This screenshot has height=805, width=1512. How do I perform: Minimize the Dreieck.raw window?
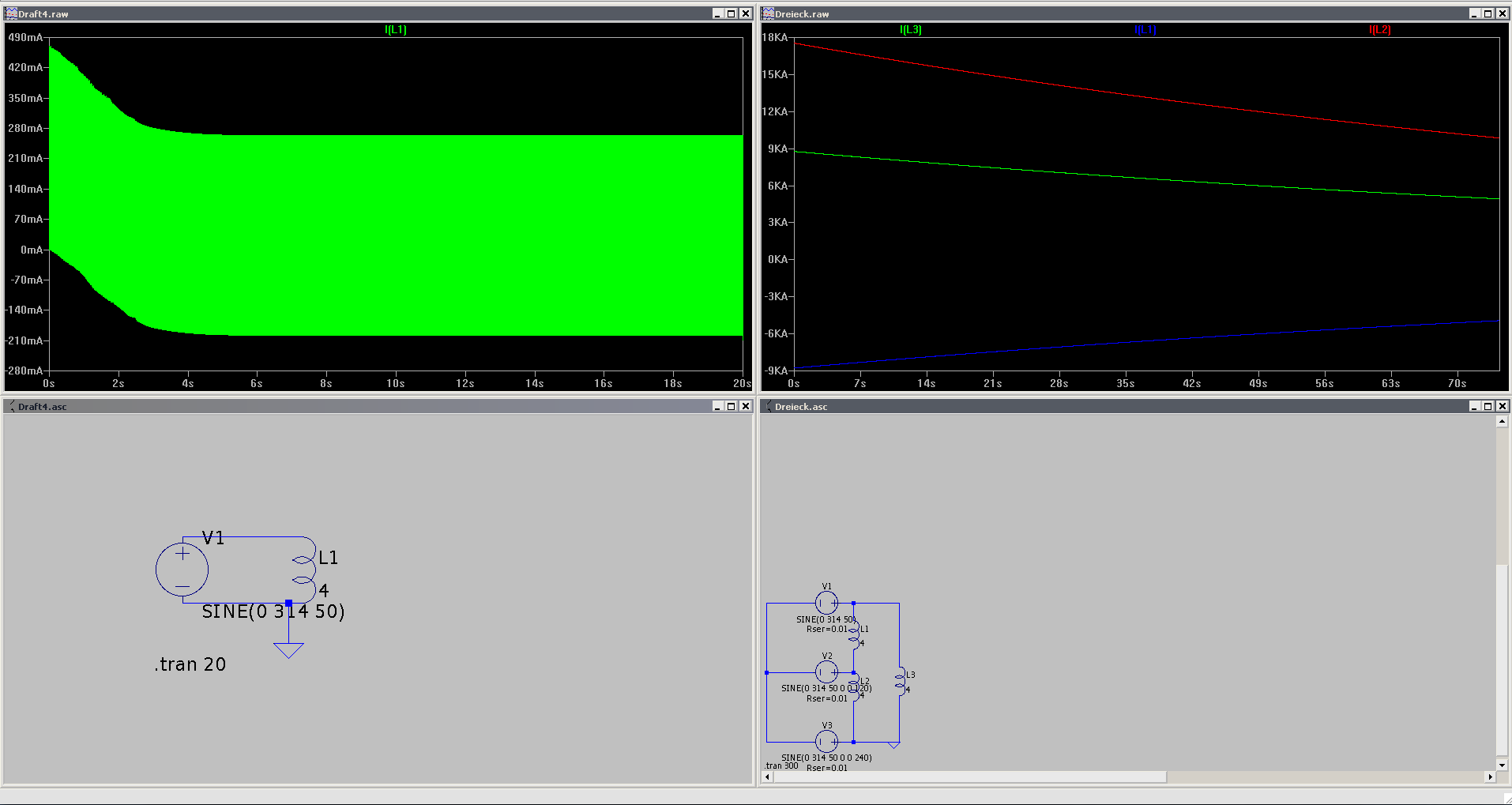tap(1474, 13)
